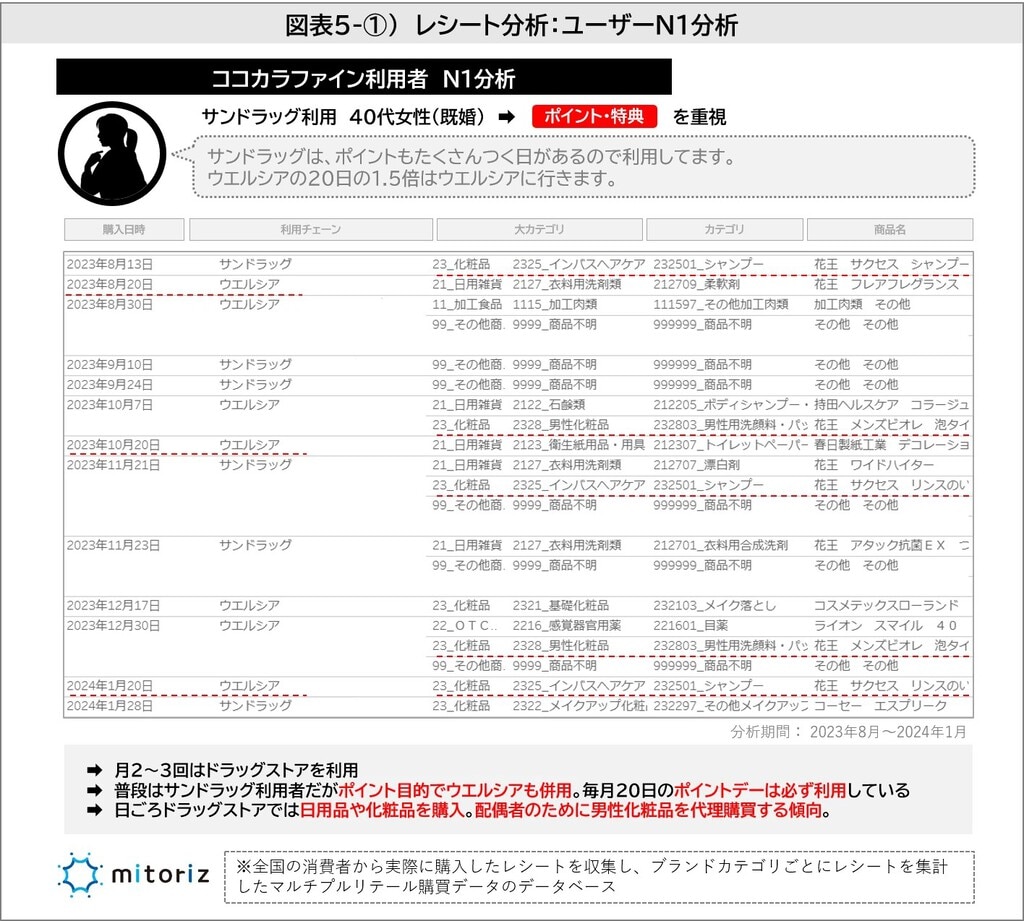This screenshot has width=1024, height=921.
Task: Click the red text 日用品や化粧品を購入
Action: pos(381,811)
